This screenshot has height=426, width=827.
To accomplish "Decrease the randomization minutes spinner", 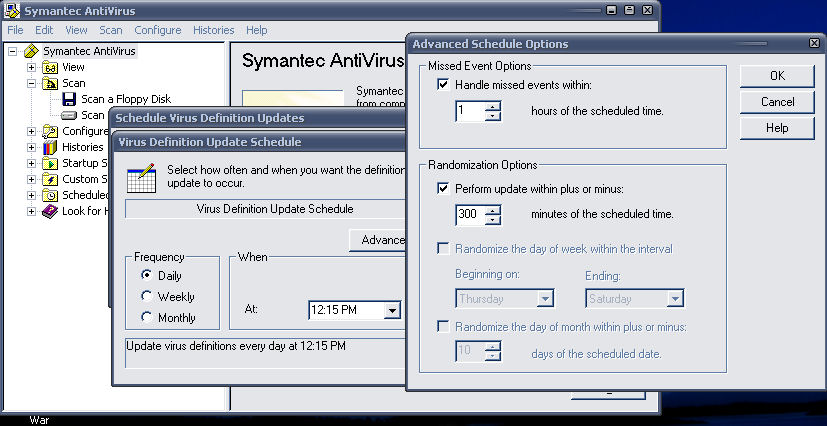I will (493, 220).
